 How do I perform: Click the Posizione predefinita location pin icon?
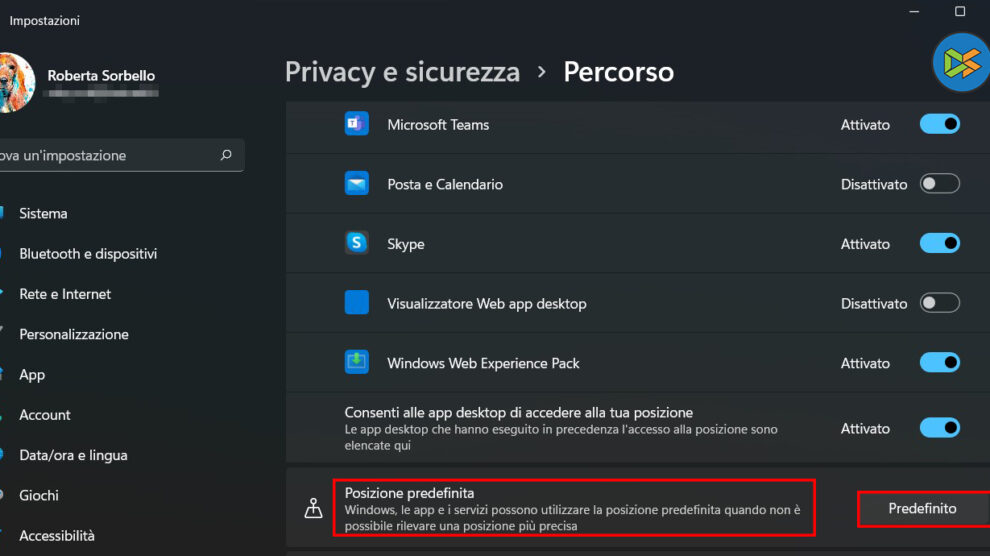pyautogui.click(x=313, y=509)
